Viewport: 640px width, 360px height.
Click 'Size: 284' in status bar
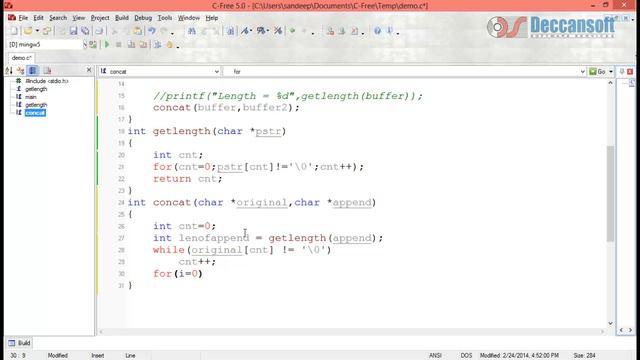(x=584, y=356)
